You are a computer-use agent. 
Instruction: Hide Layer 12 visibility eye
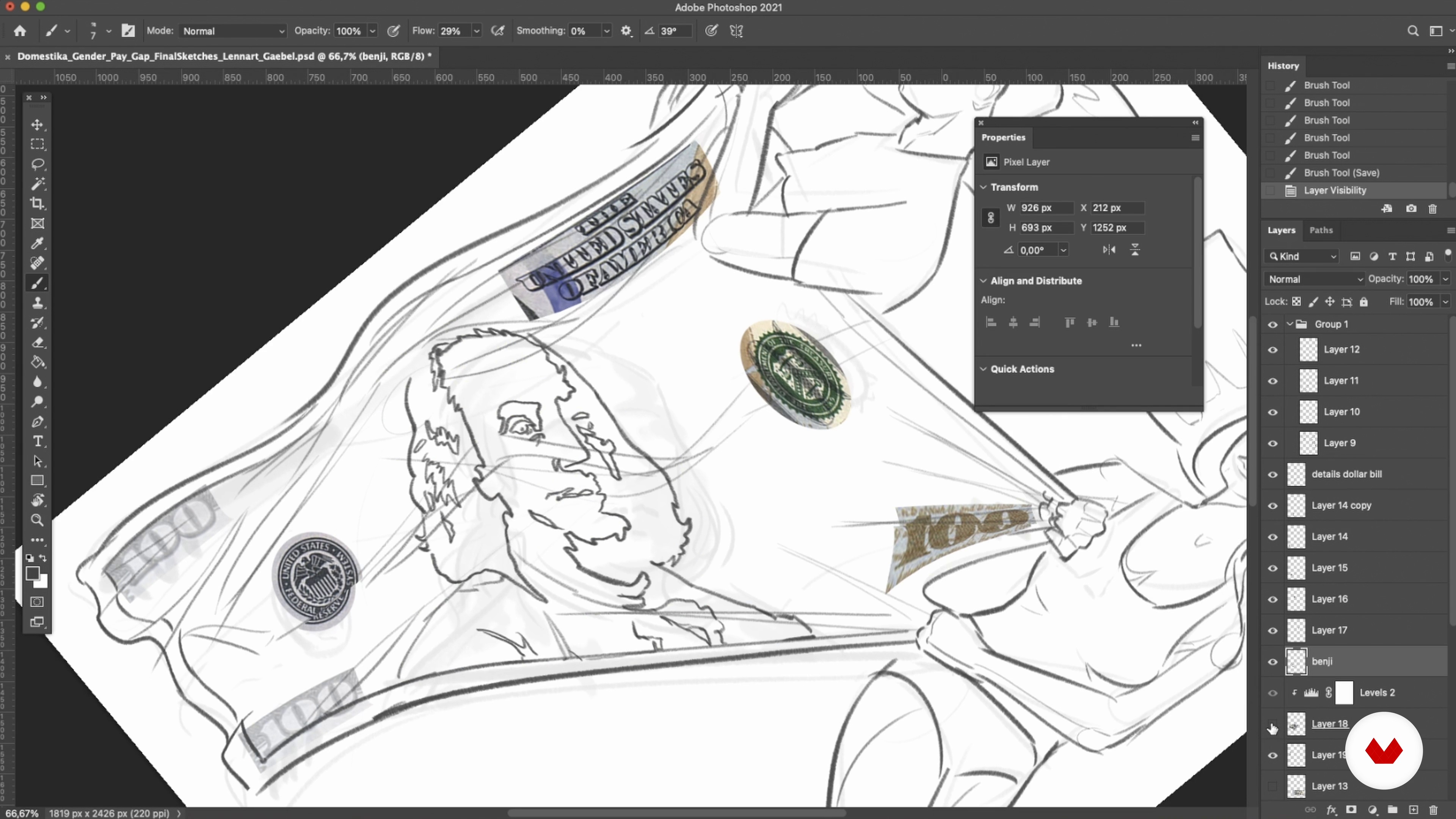1272,350
